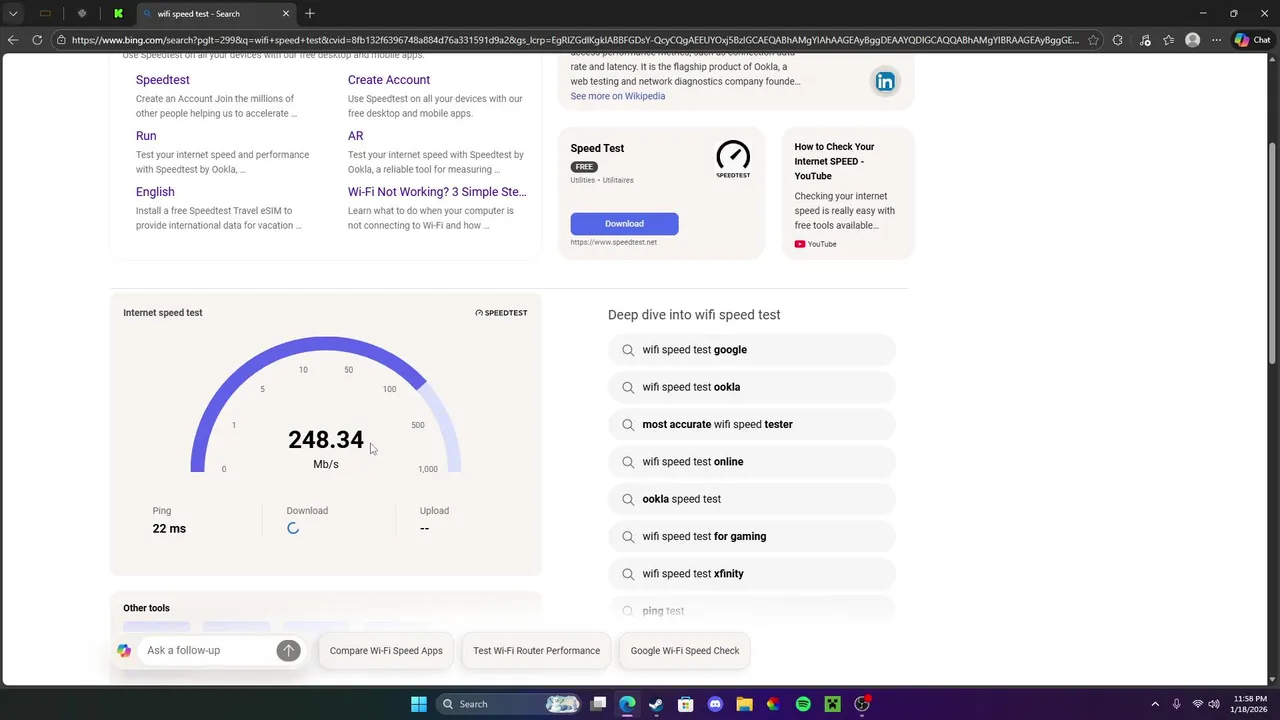Open Copilot Chat in the browser toolbar
Image resolution: width=1280 pixels, height=720 pixels.
tap(1253, 40)
